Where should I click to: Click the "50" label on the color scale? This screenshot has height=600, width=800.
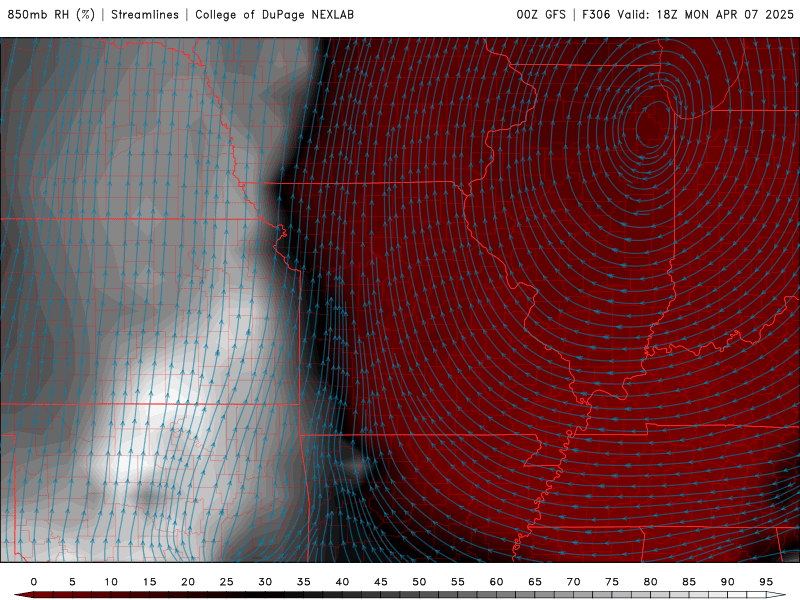(x=419, y=582)
